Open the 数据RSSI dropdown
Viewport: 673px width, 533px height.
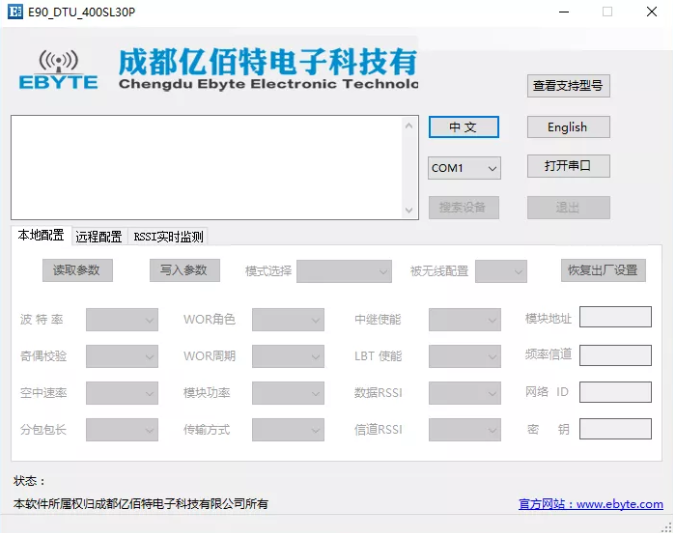[464, 393]
